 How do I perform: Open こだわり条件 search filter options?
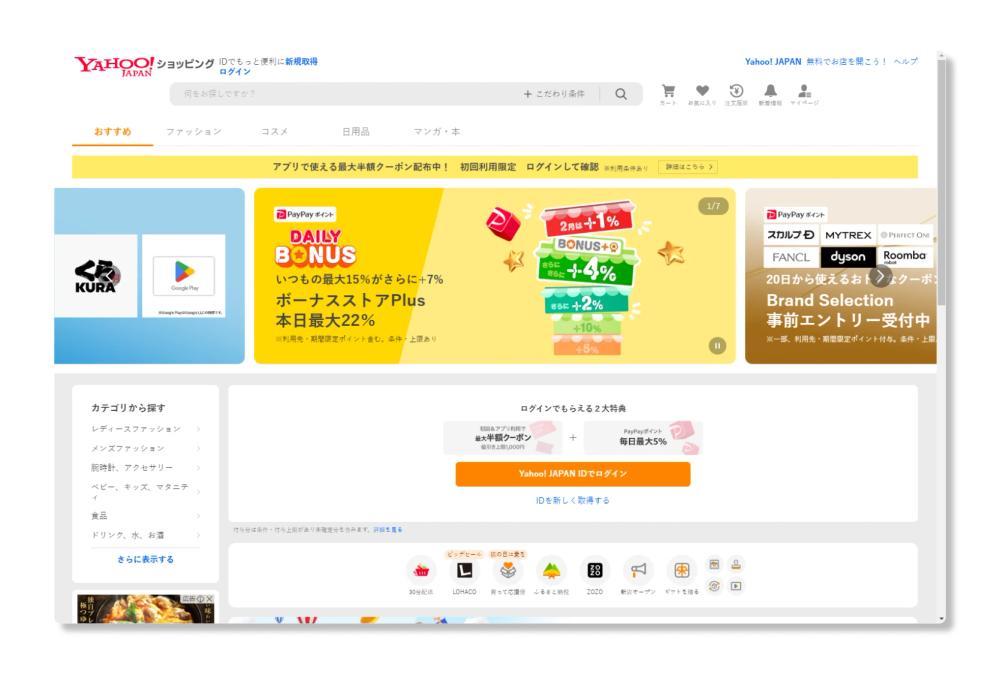pos(554,94)
